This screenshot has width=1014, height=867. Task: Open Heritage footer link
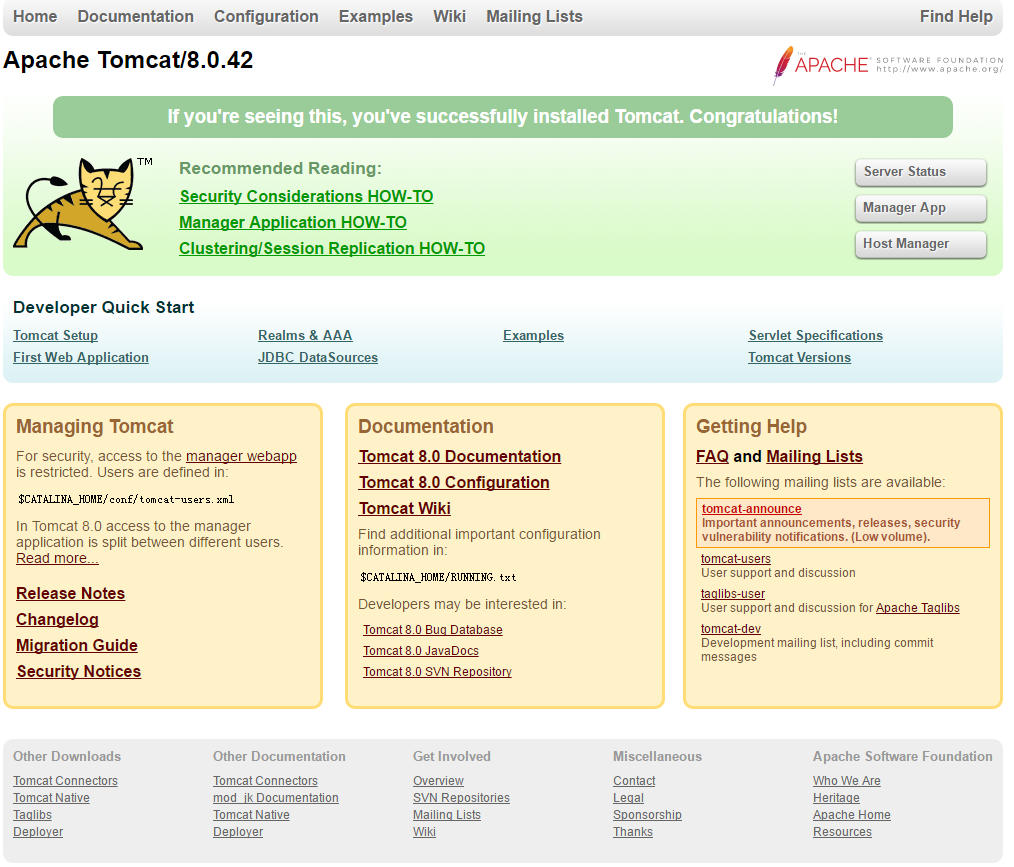click(x=836, y=798)
